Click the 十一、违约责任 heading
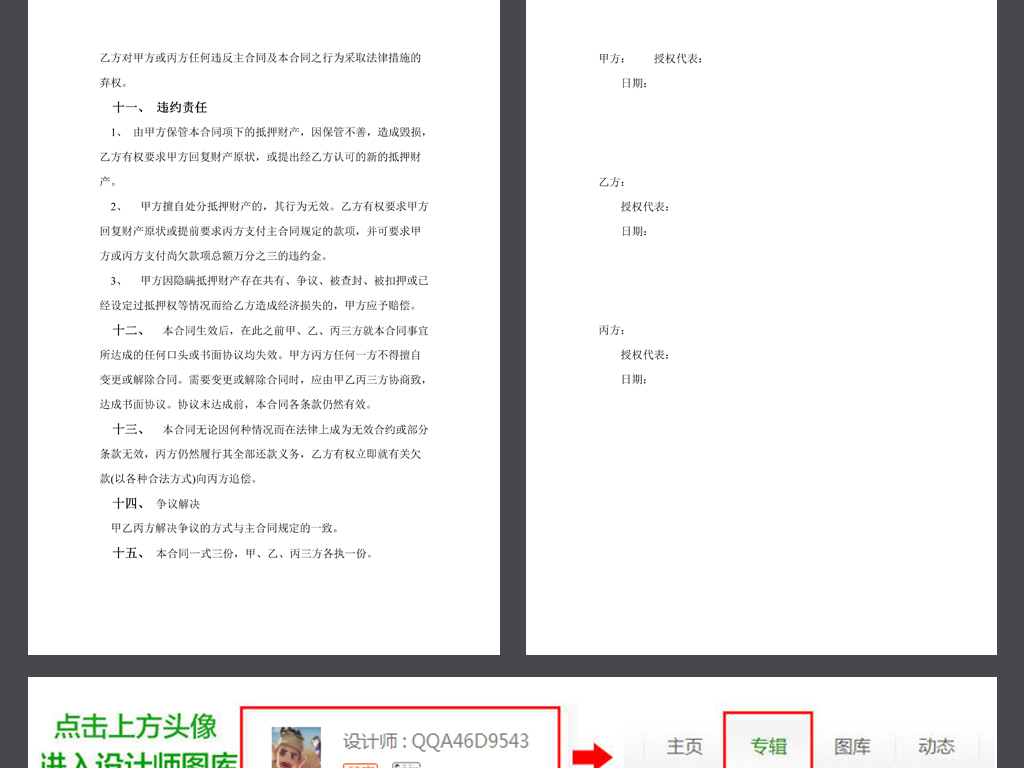 coord(160,107)
